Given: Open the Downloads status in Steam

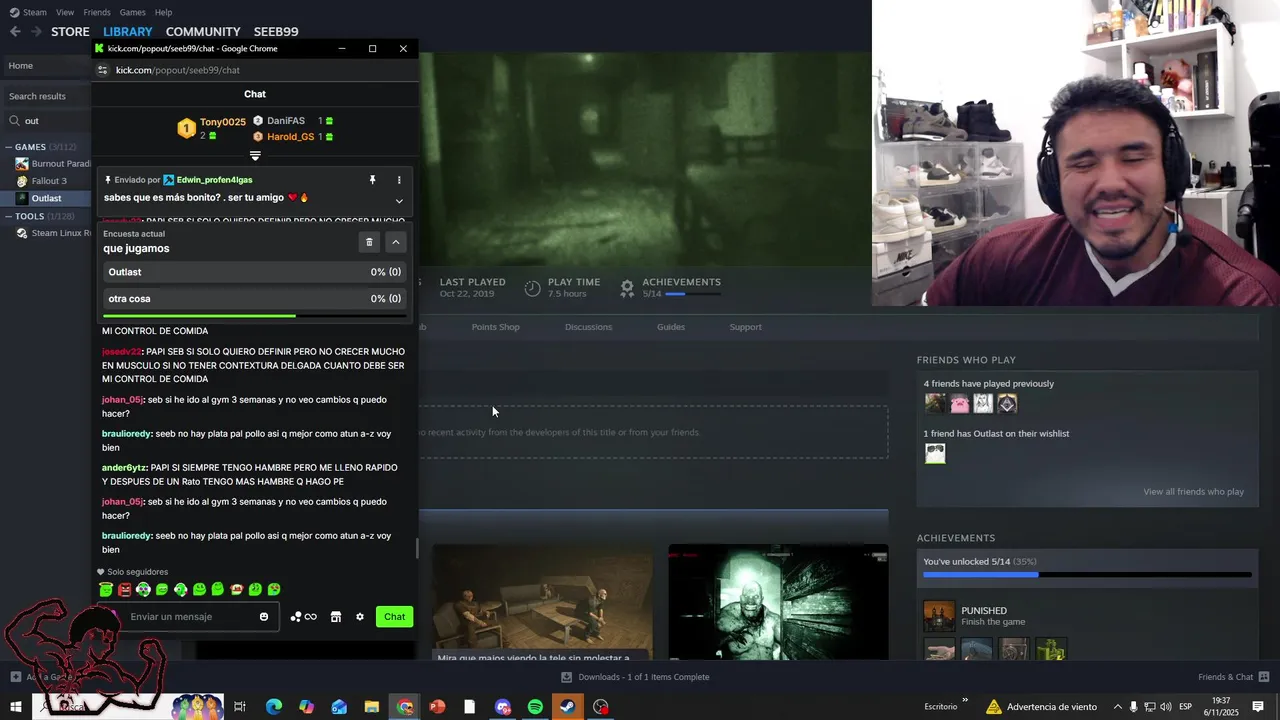Looking at the screenshot, I should point(635,677).
